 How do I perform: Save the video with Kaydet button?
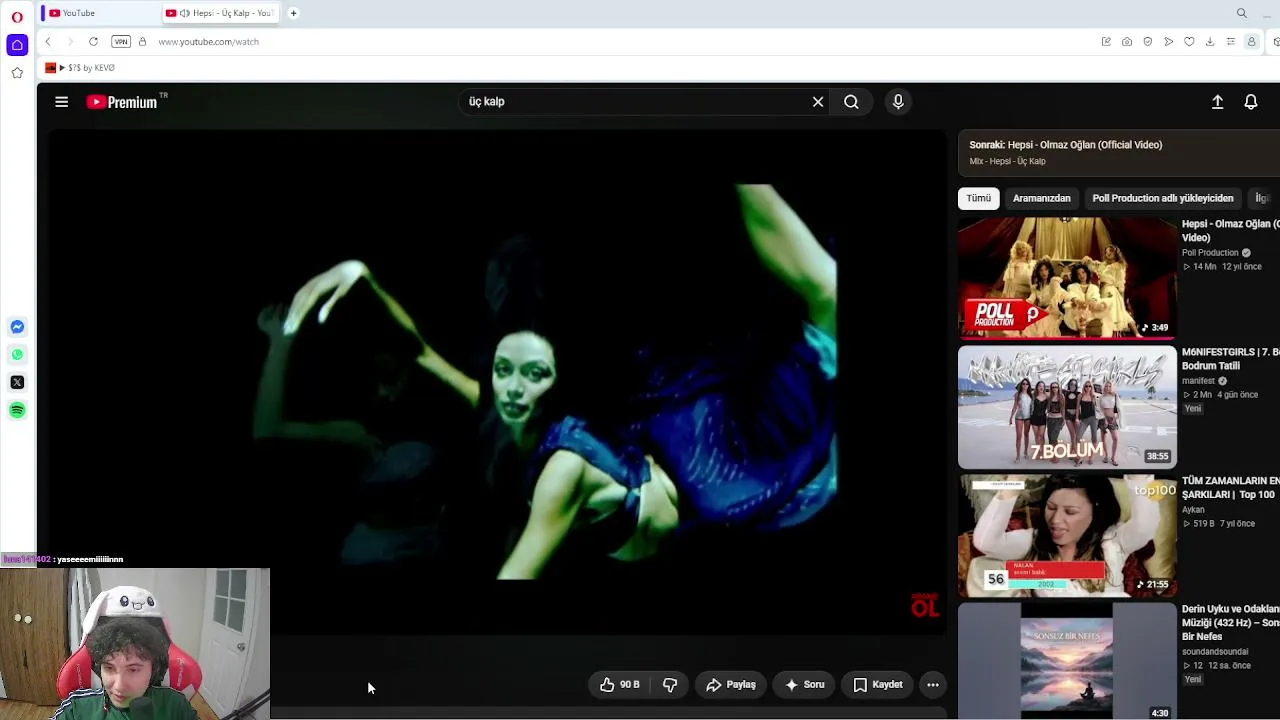877,685
